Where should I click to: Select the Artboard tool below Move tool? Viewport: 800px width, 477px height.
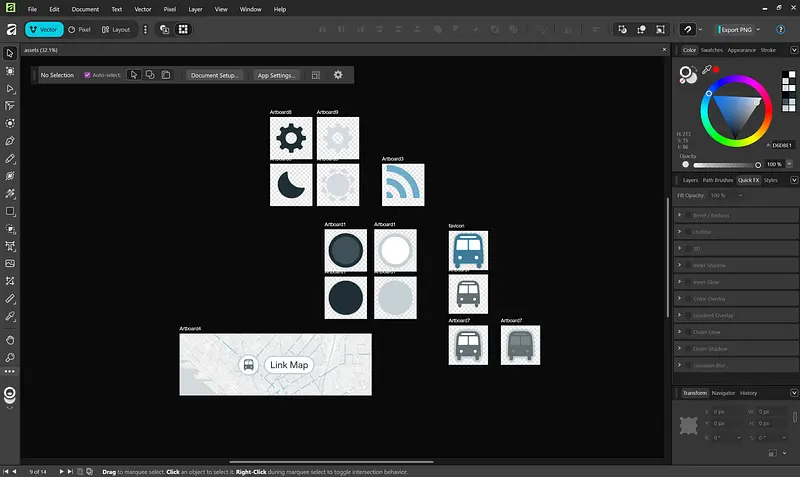coord(10,71)
